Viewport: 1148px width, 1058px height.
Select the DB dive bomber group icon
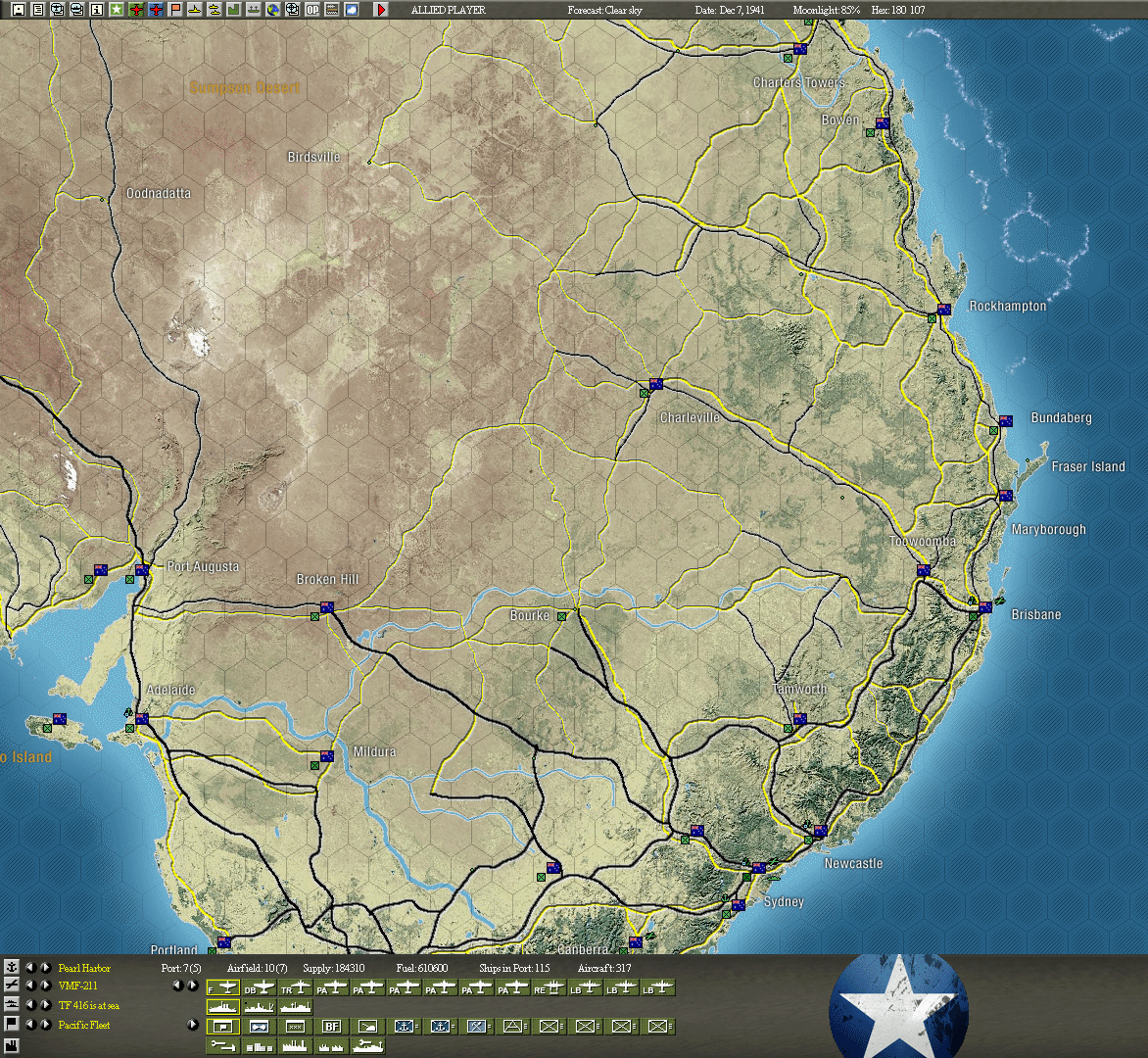260,987
